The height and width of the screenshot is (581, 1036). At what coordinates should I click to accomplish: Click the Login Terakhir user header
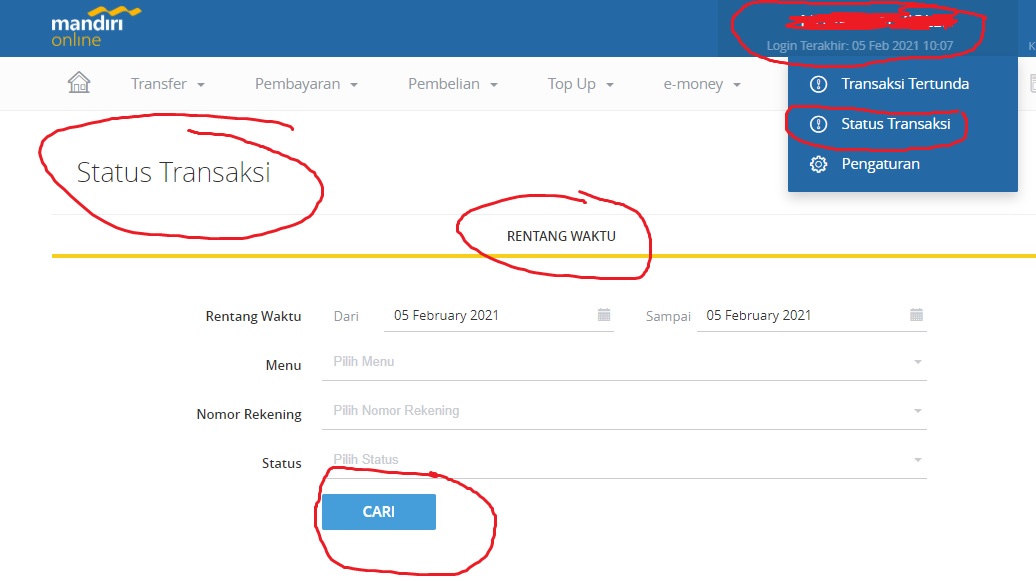pyautogui.click(x=860, y=46)
